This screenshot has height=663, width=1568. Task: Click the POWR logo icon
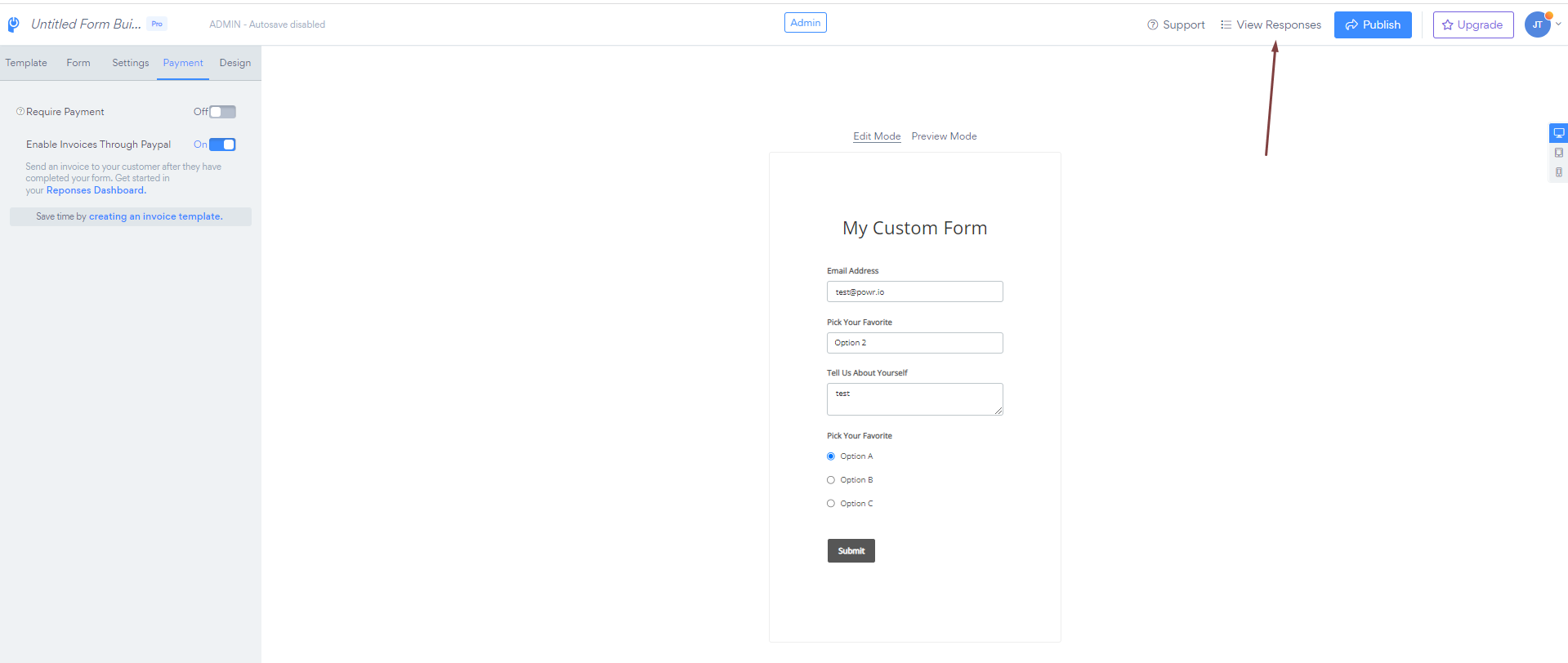click(13, 24)
